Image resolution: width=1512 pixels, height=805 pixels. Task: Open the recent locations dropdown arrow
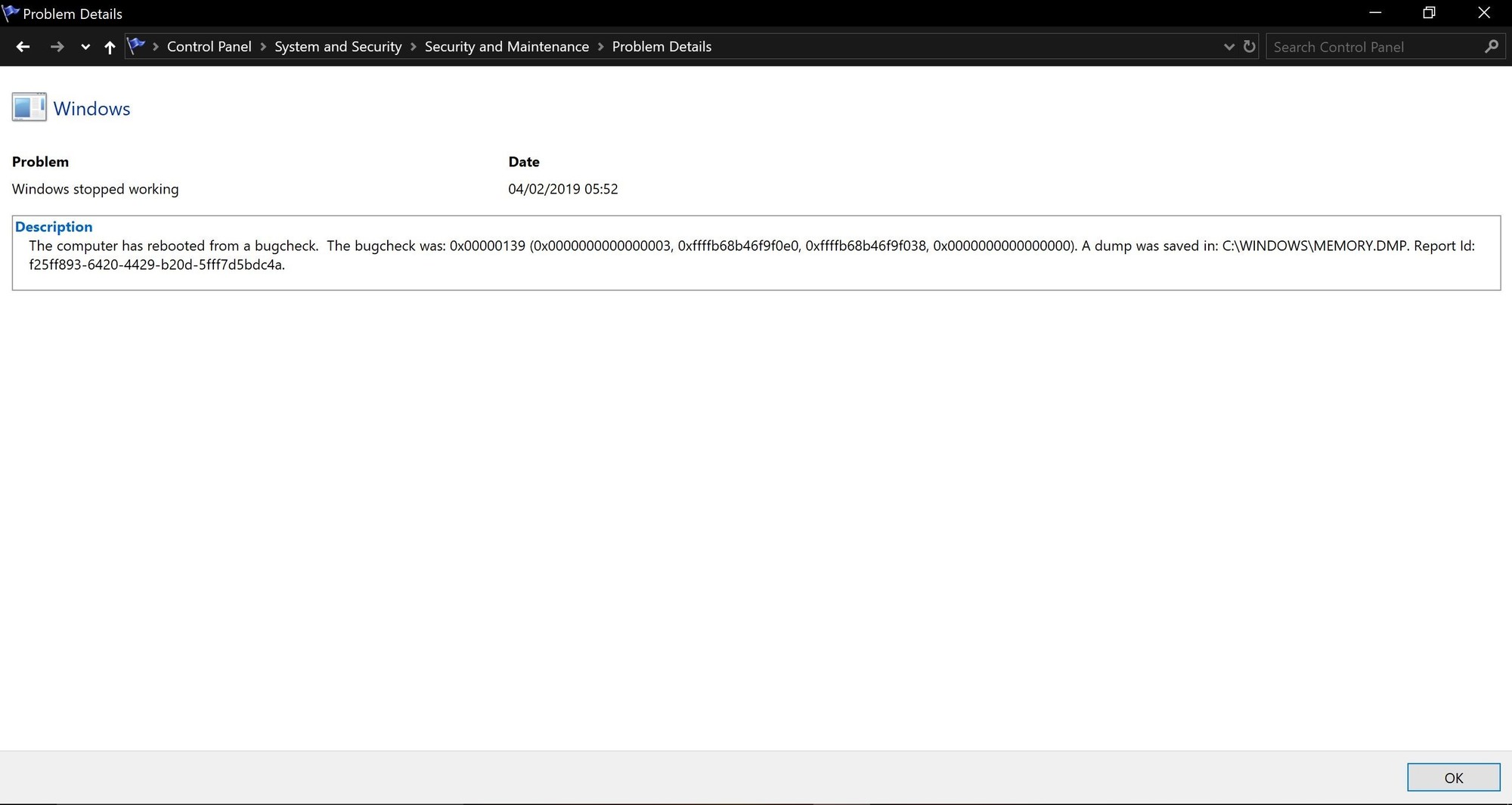pyautogui.click(x=85, y=47)
